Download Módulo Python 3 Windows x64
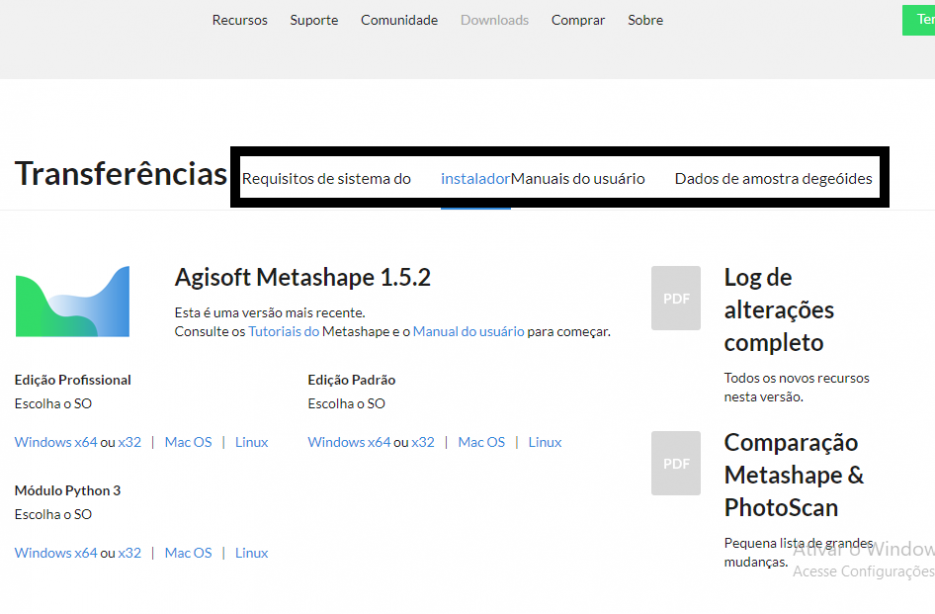 coord(56,553)
